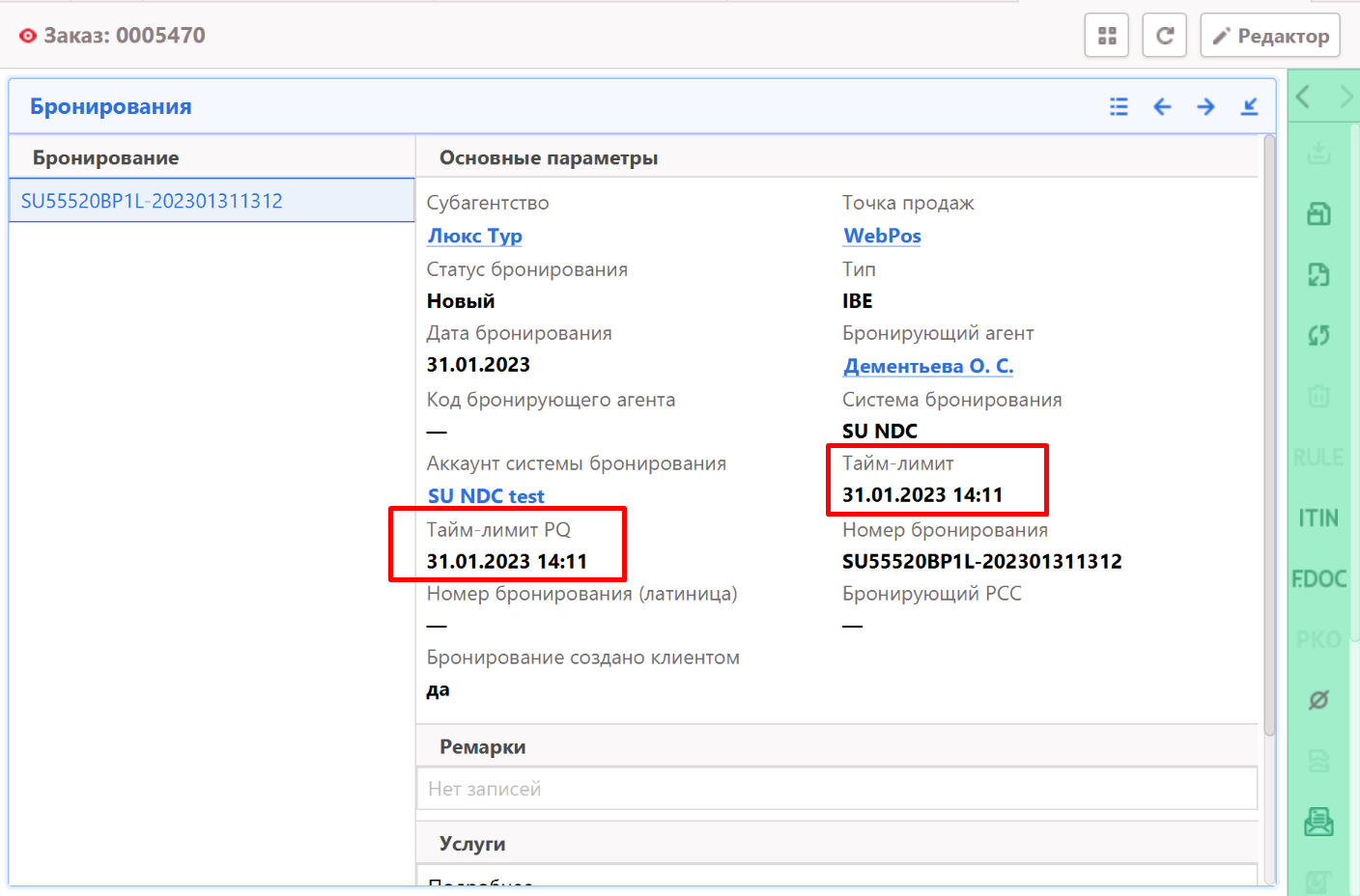Click the main parameters vertical scrollbar
The image size is (1360, 896).
click(1269, 434)
